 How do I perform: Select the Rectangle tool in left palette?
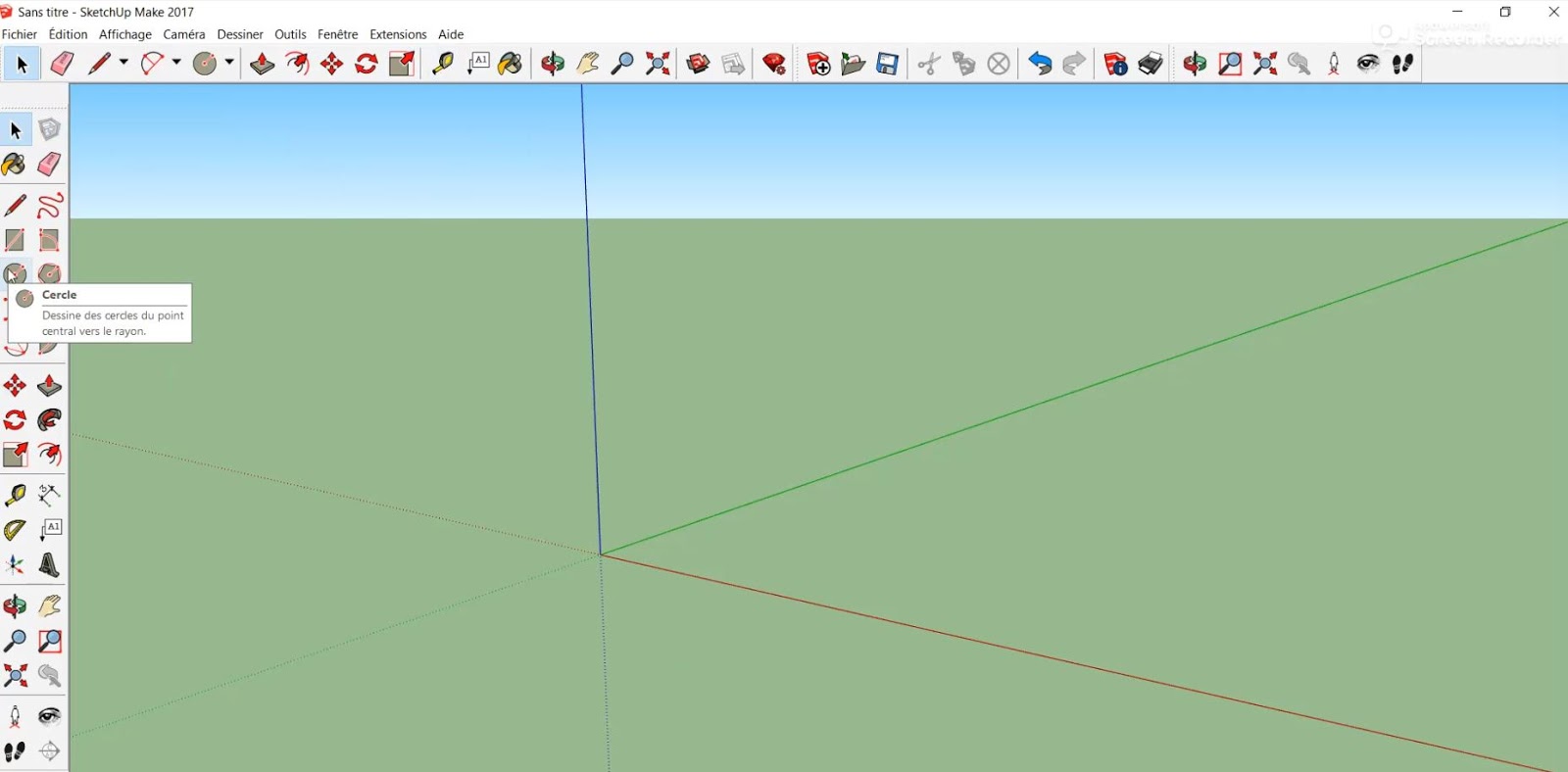(15, 240)
